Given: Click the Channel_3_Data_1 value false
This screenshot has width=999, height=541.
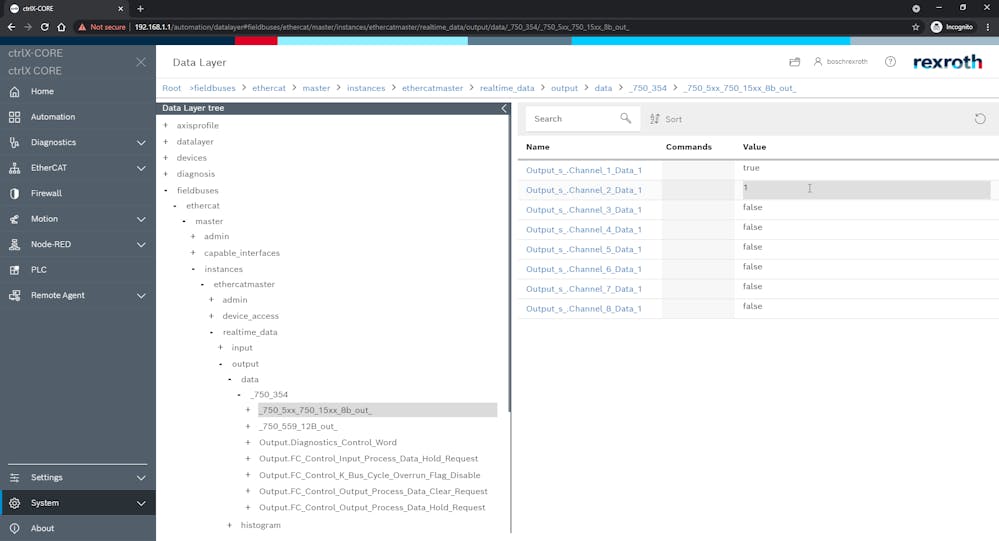Looking at the screenshot, I should tap(752, 207).
